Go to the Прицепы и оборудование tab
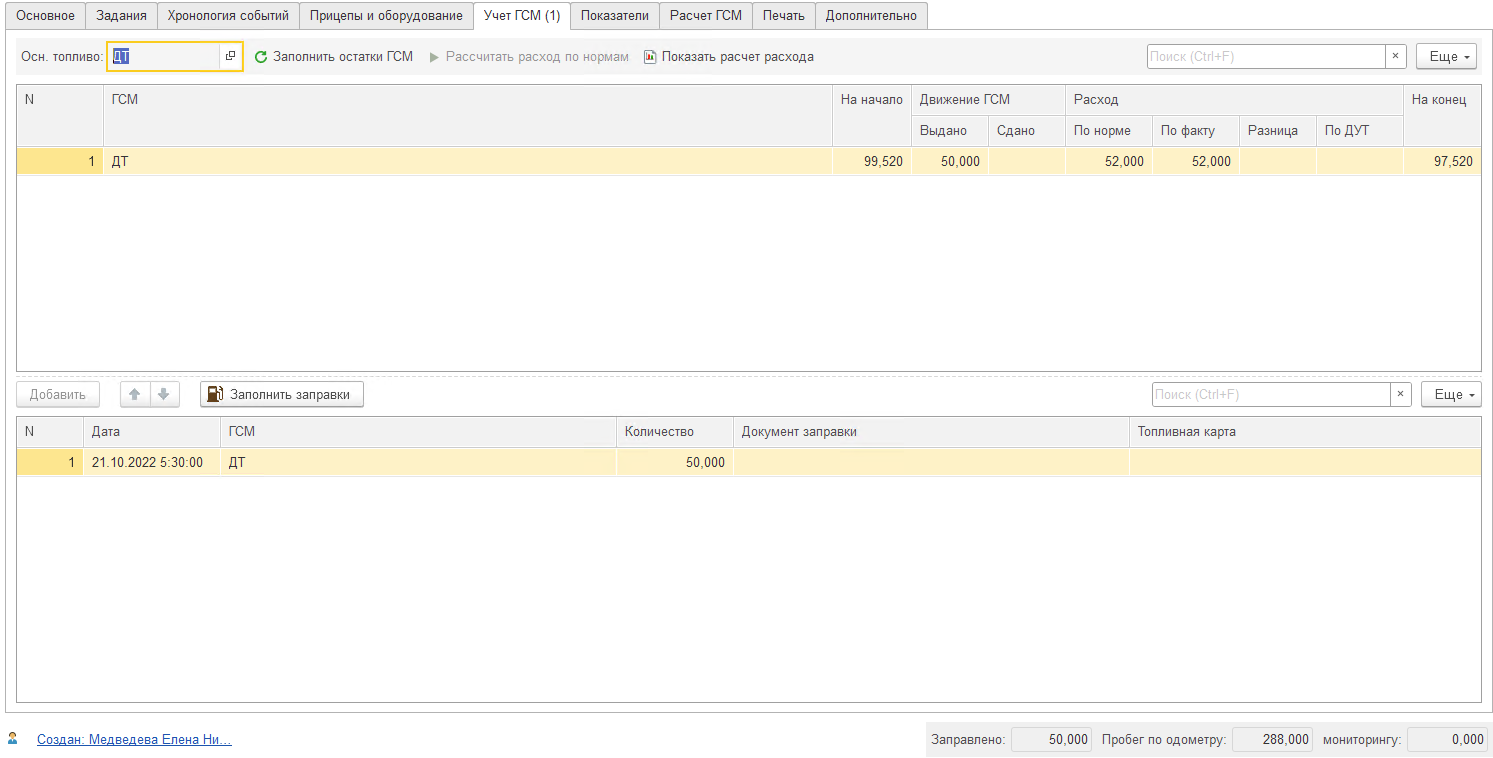1493x758 pixels. click(x=386, y=15)
